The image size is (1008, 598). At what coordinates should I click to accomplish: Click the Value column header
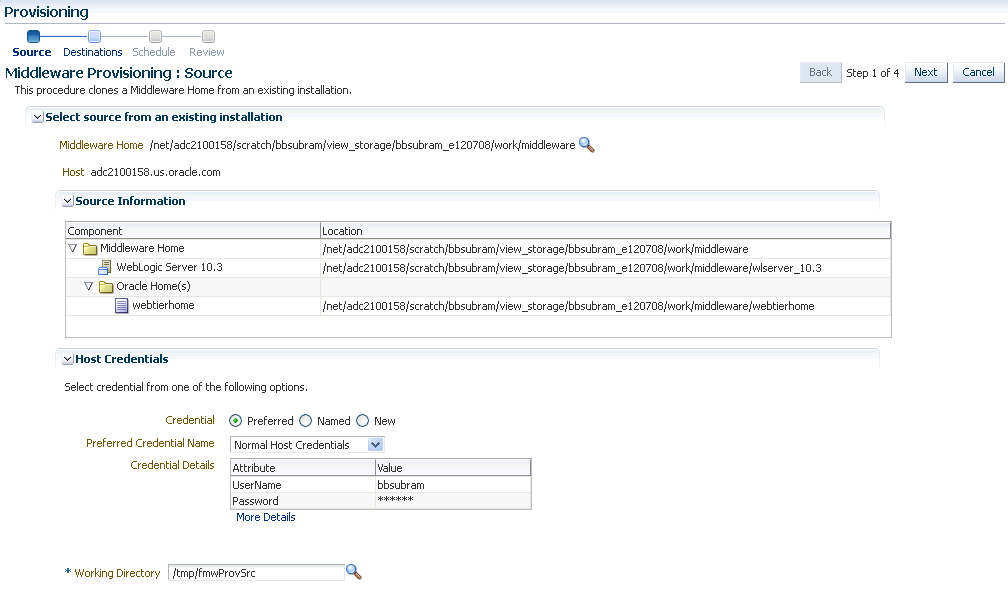[x=453, y=467]
